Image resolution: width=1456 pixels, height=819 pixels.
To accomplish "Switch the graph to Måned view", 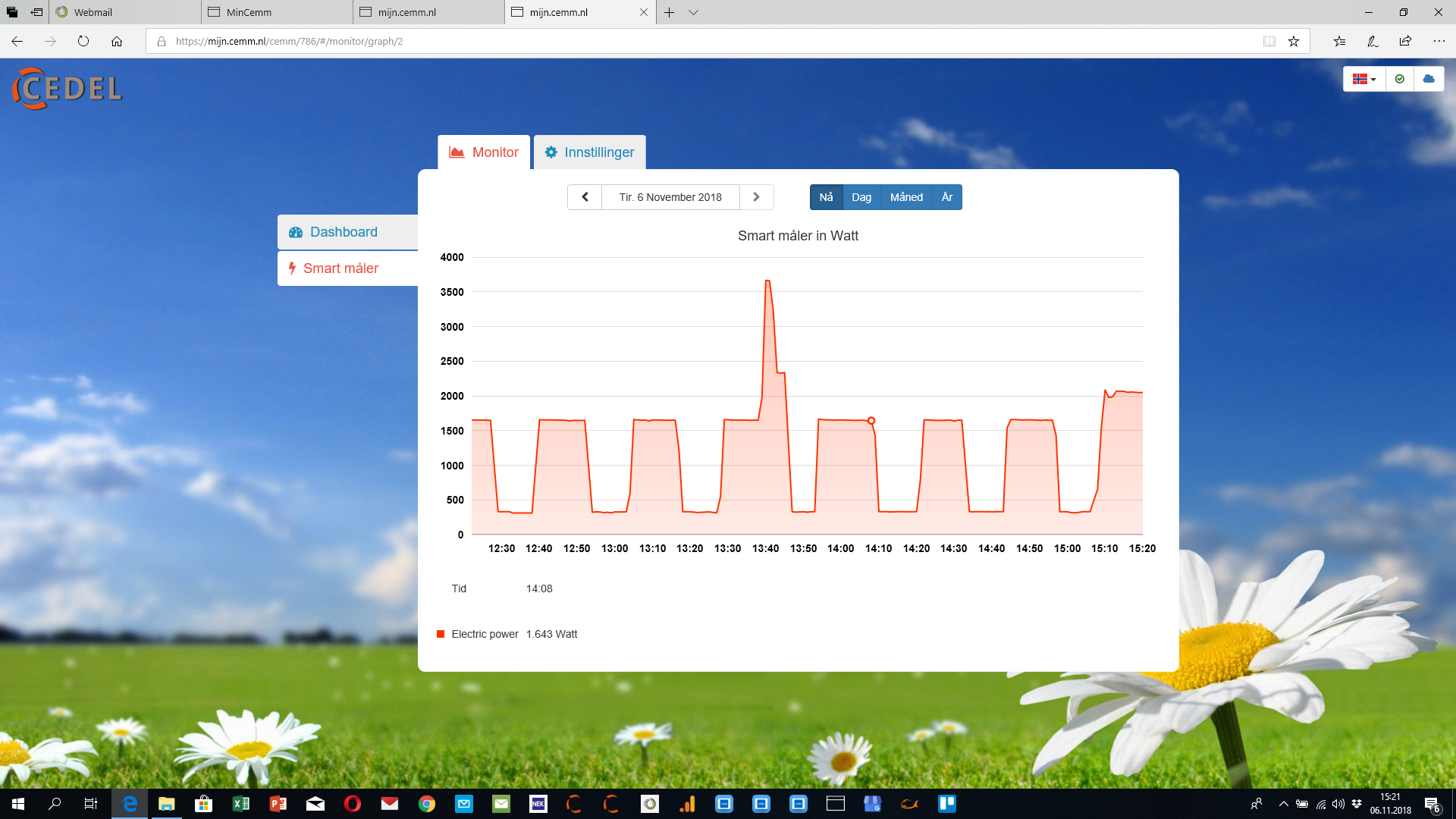I will click(x=906, y=197).
